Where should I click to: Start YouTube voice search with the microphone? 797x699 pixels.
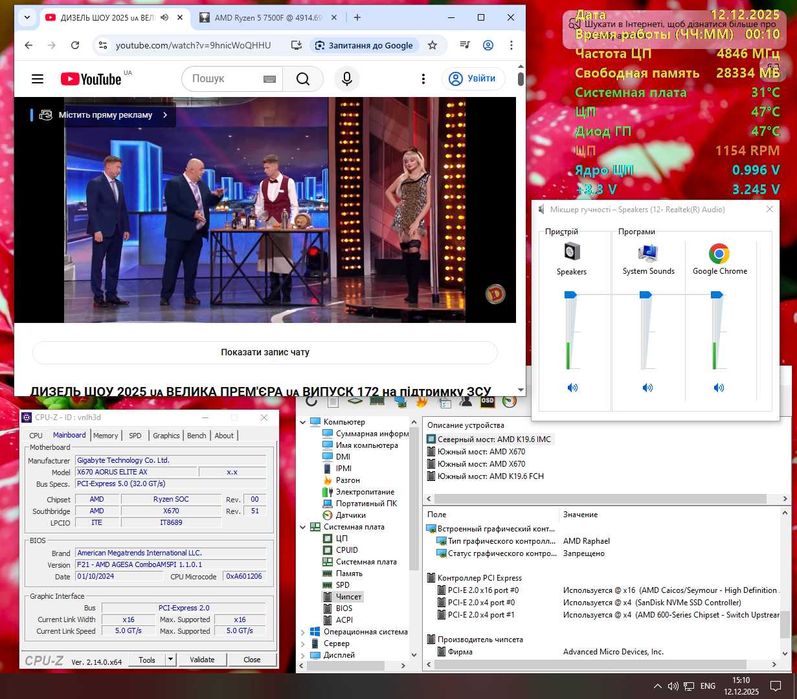click(347, 79)
